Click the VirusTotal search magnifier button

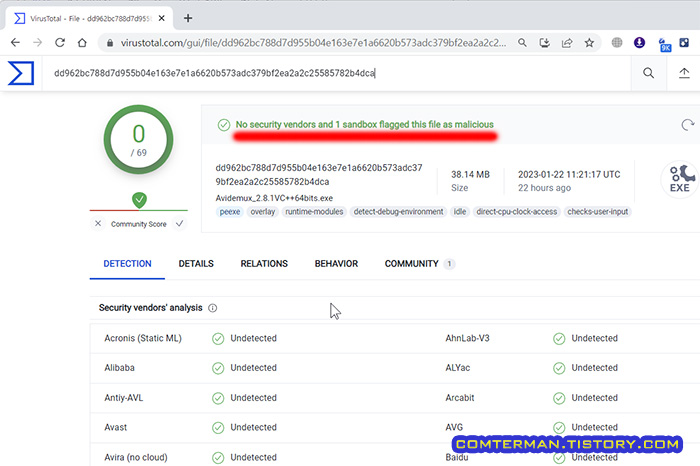(x=649, y=73)
